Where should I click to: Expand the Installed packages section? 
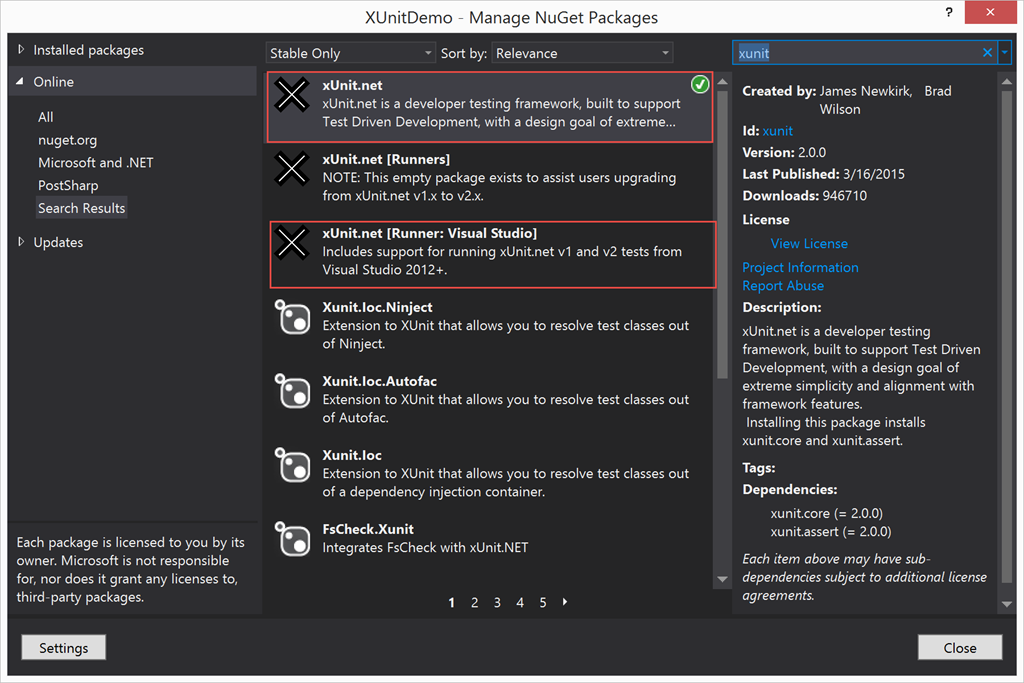(x=22, y=50)
